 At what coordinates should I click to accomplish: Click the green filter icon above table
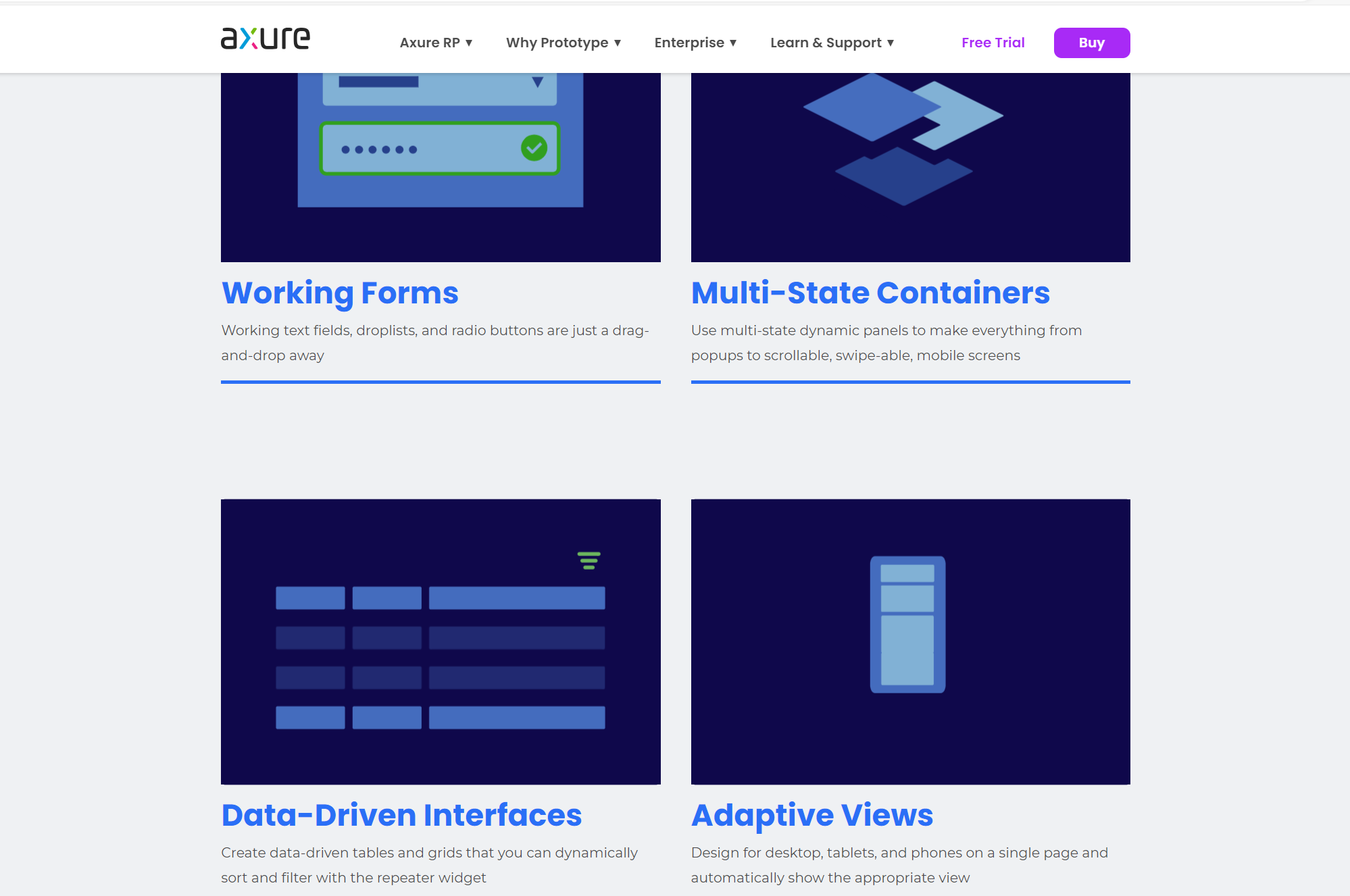[x=589, y=560]
